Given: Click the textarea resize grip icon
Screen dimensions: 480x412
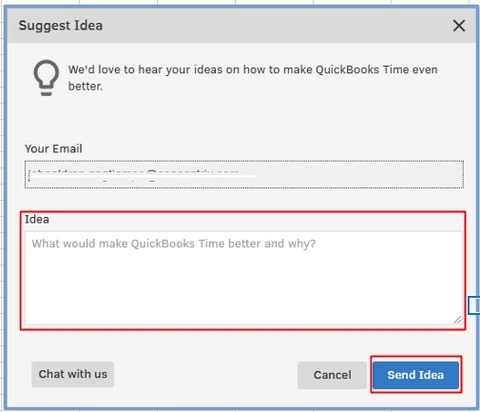Looking at the screenshot, I should coord(457,320).
